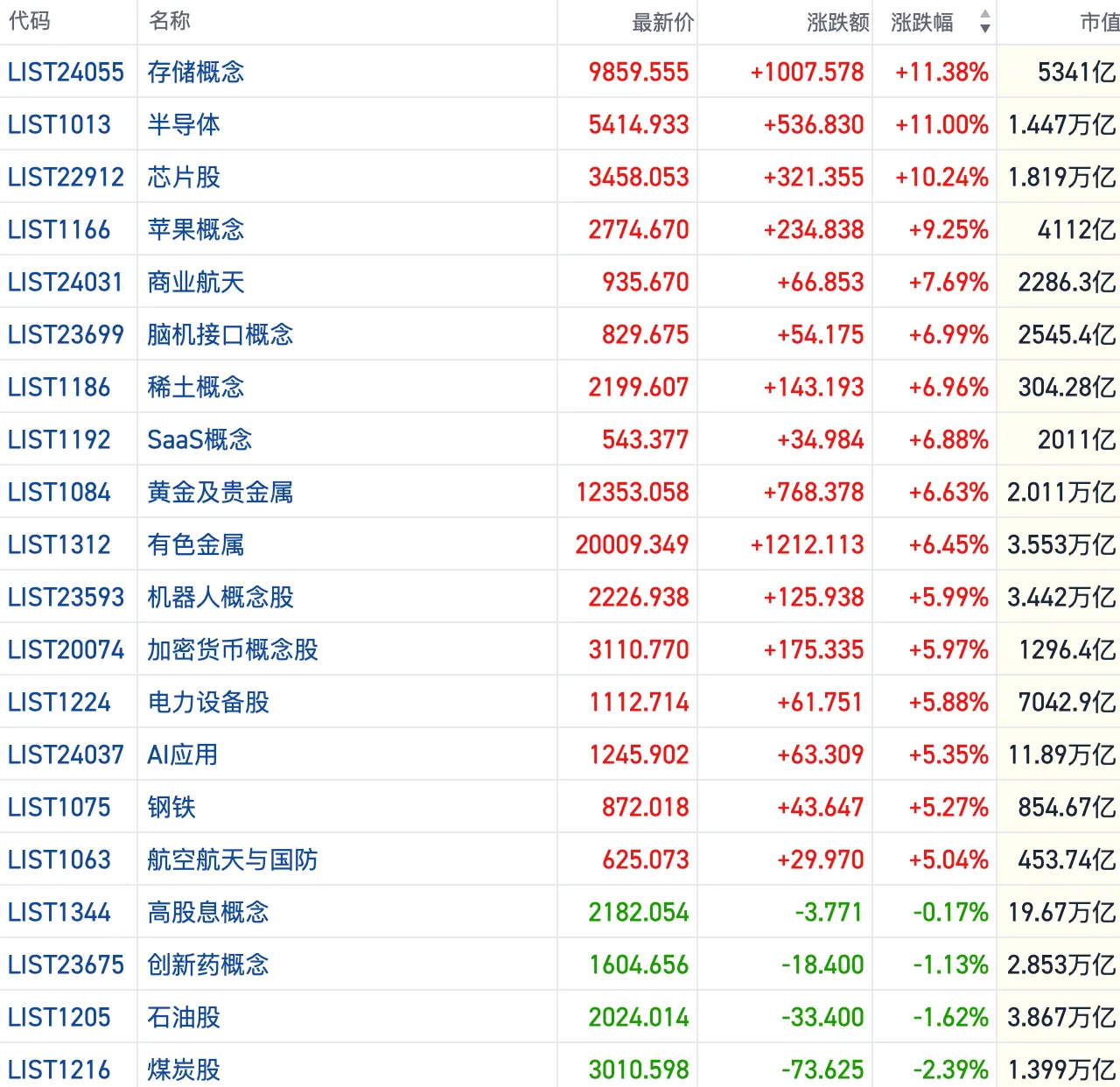Open the SaaS概念 sector link

[199, 439]
